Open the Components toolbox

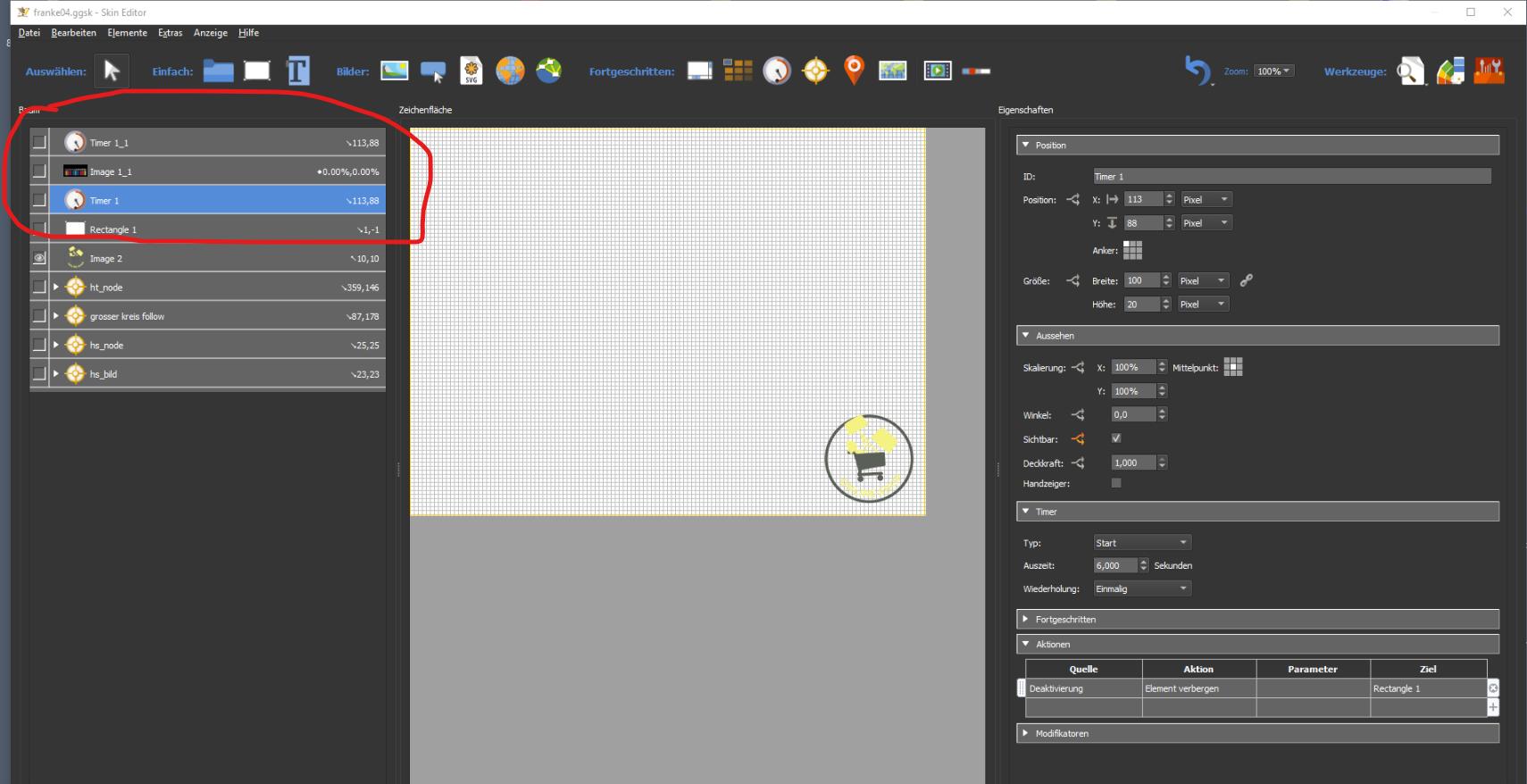tap(1489, 71)
